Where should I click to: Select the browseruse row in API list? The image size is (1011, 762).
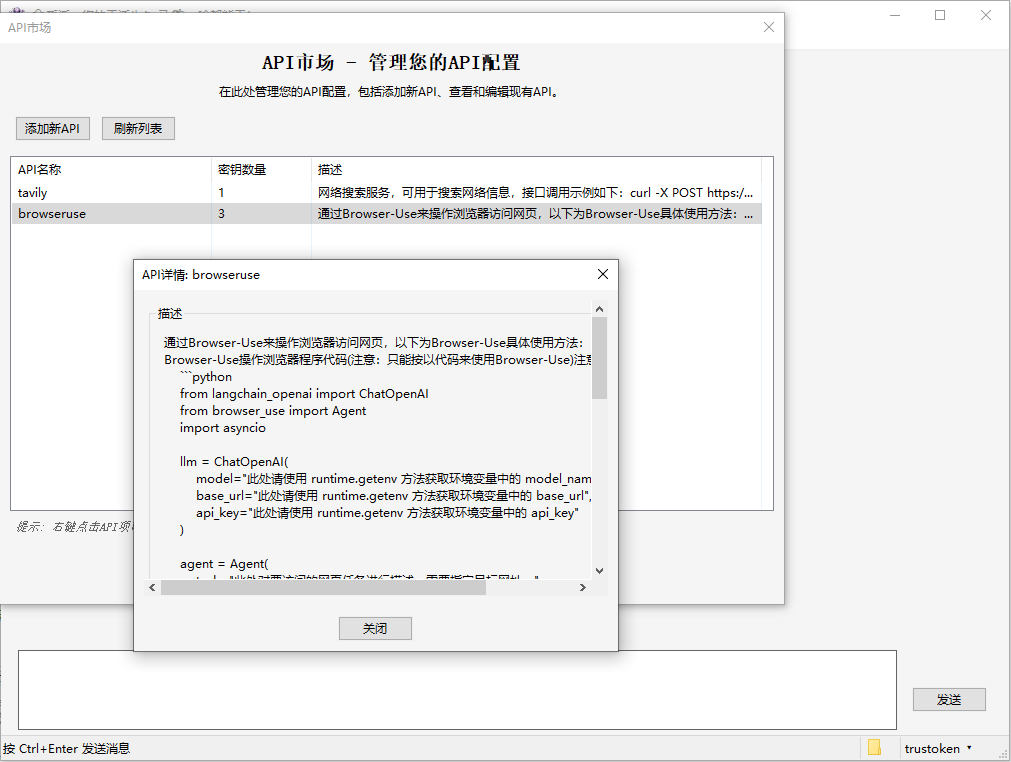tap(386, 213)
